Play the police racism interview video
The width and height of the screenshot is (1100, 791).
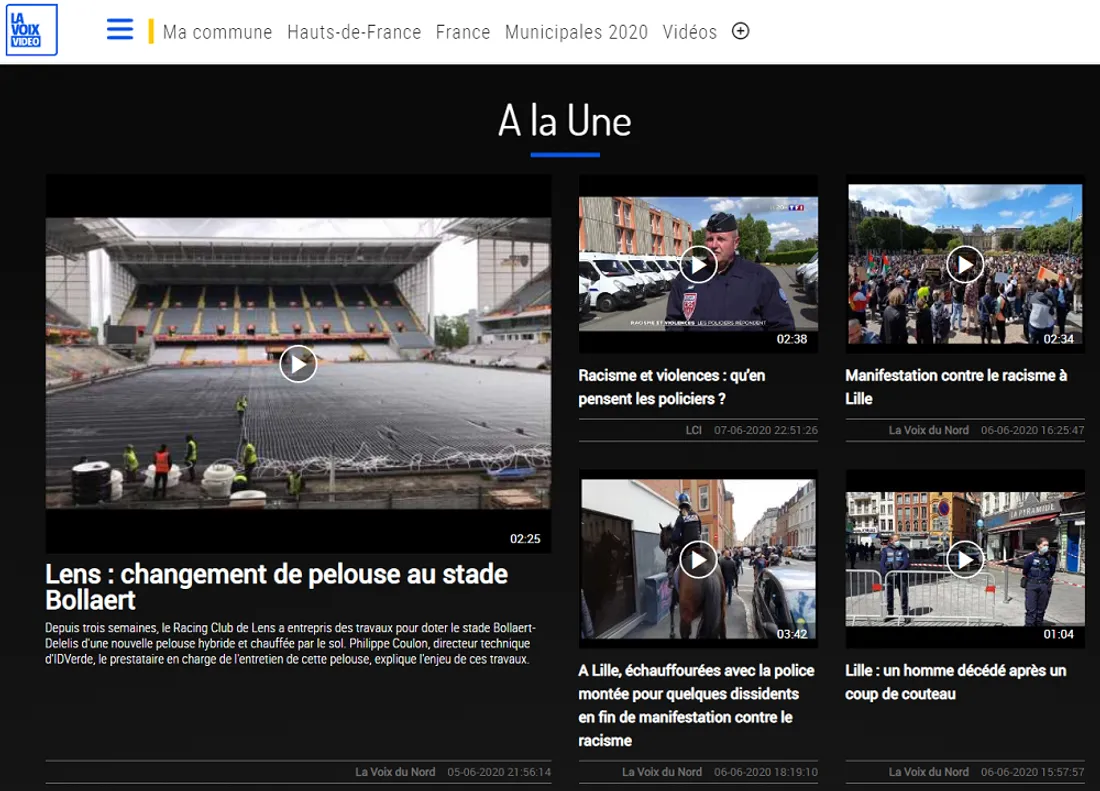pos(698,264)
